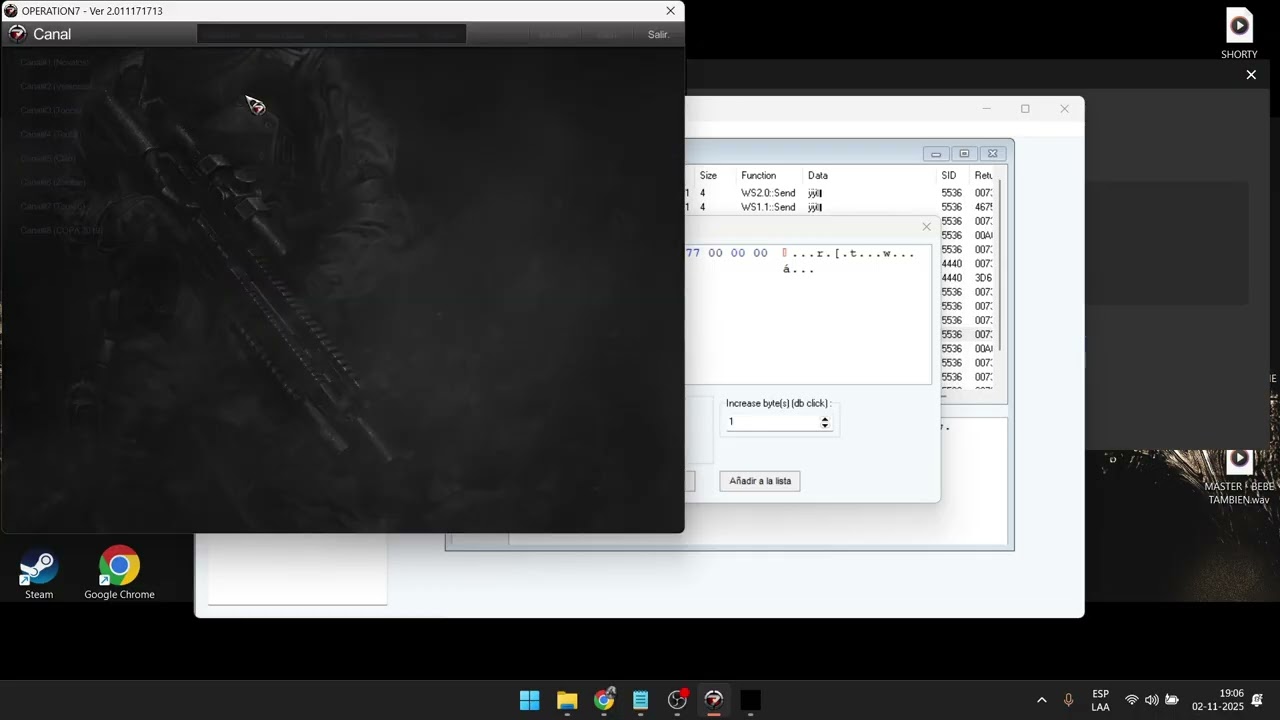Click the Function column header
This screenshot has width=1280, height=720.
tap(759, 175)
